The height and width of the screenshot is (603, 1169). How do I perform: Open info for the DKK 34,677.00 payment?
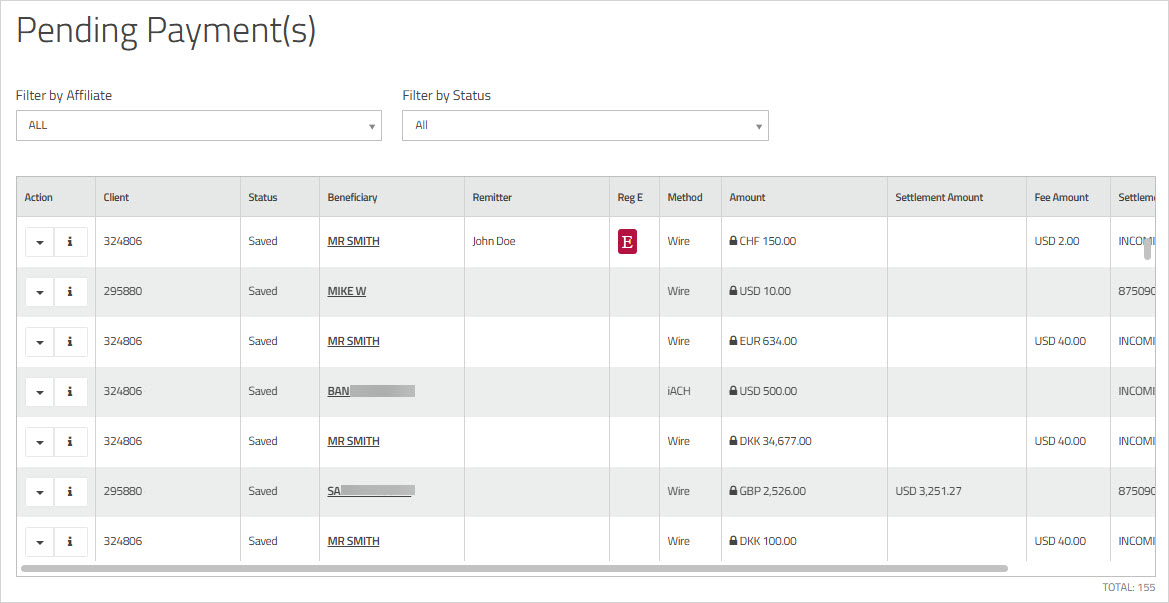[x=70, y=441]
